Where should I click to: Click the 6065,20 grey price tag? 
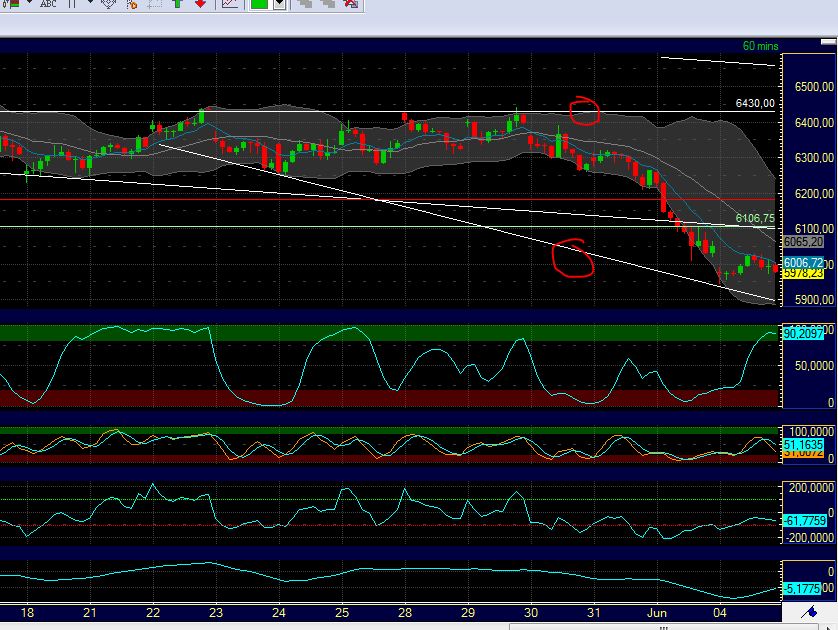(803, 242)
